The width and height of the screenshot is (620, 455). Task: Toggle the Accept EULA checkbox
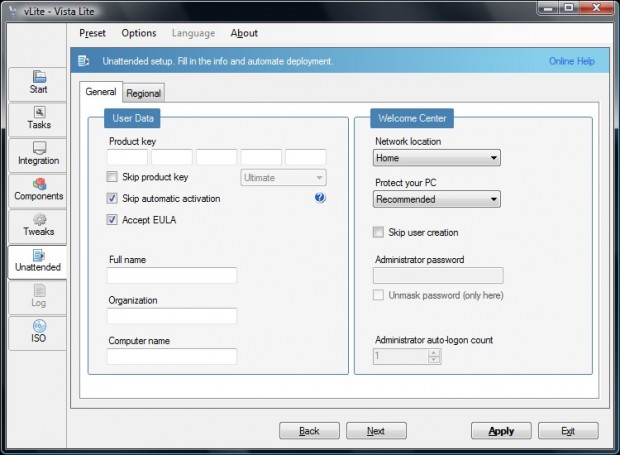[112, 219]
